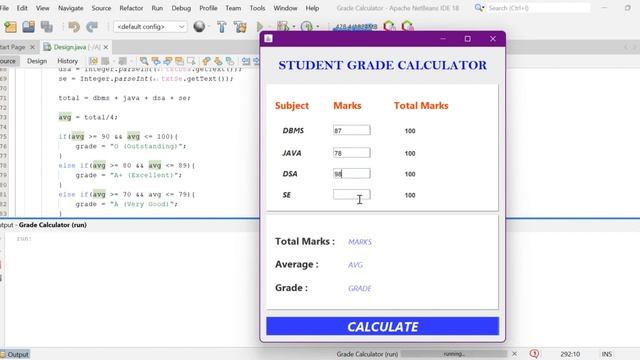Open the Window menu
The image size is (640, 360).
click(285, 8)
